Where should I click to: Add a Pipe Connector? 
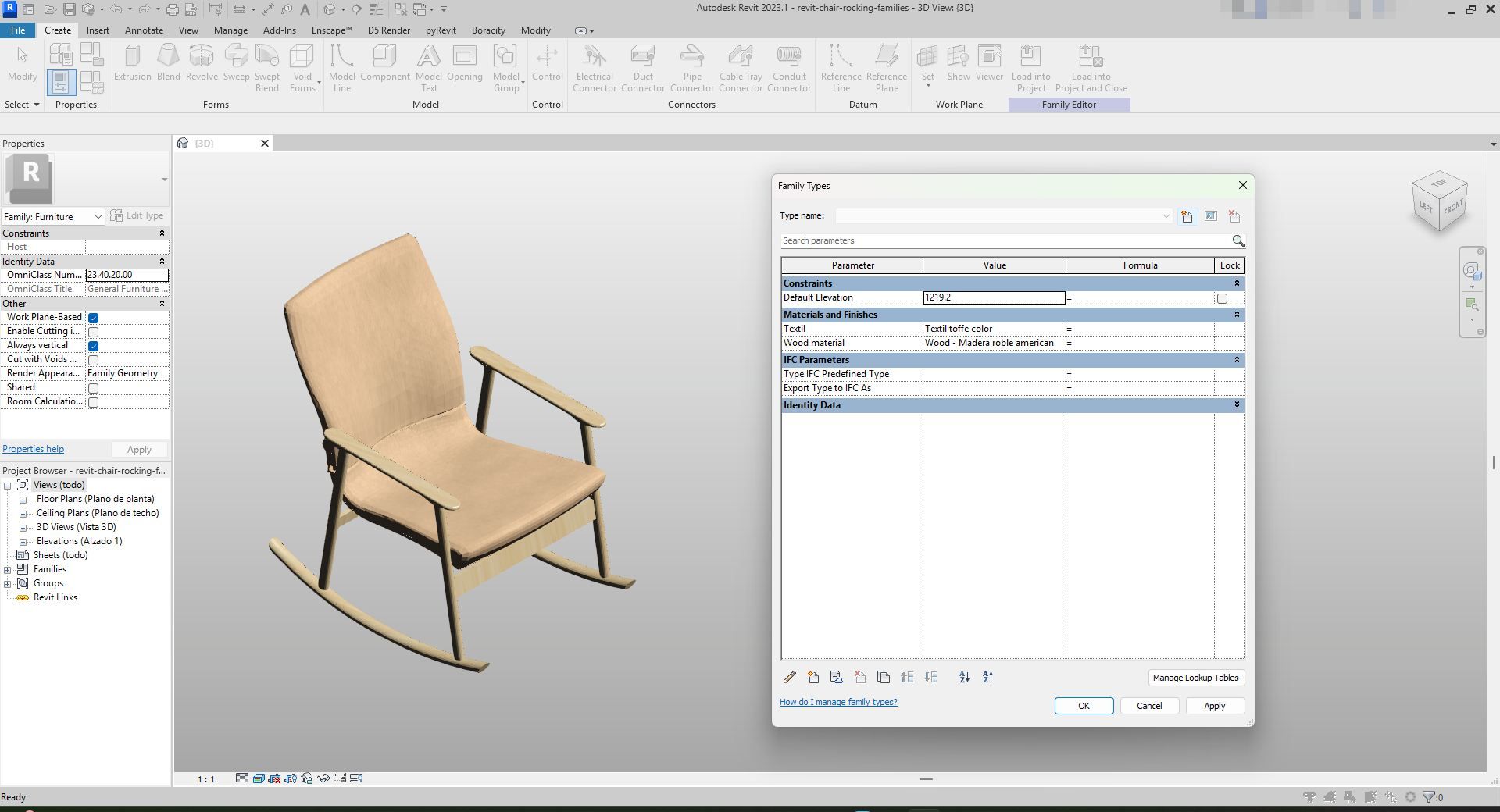point(692,68)
